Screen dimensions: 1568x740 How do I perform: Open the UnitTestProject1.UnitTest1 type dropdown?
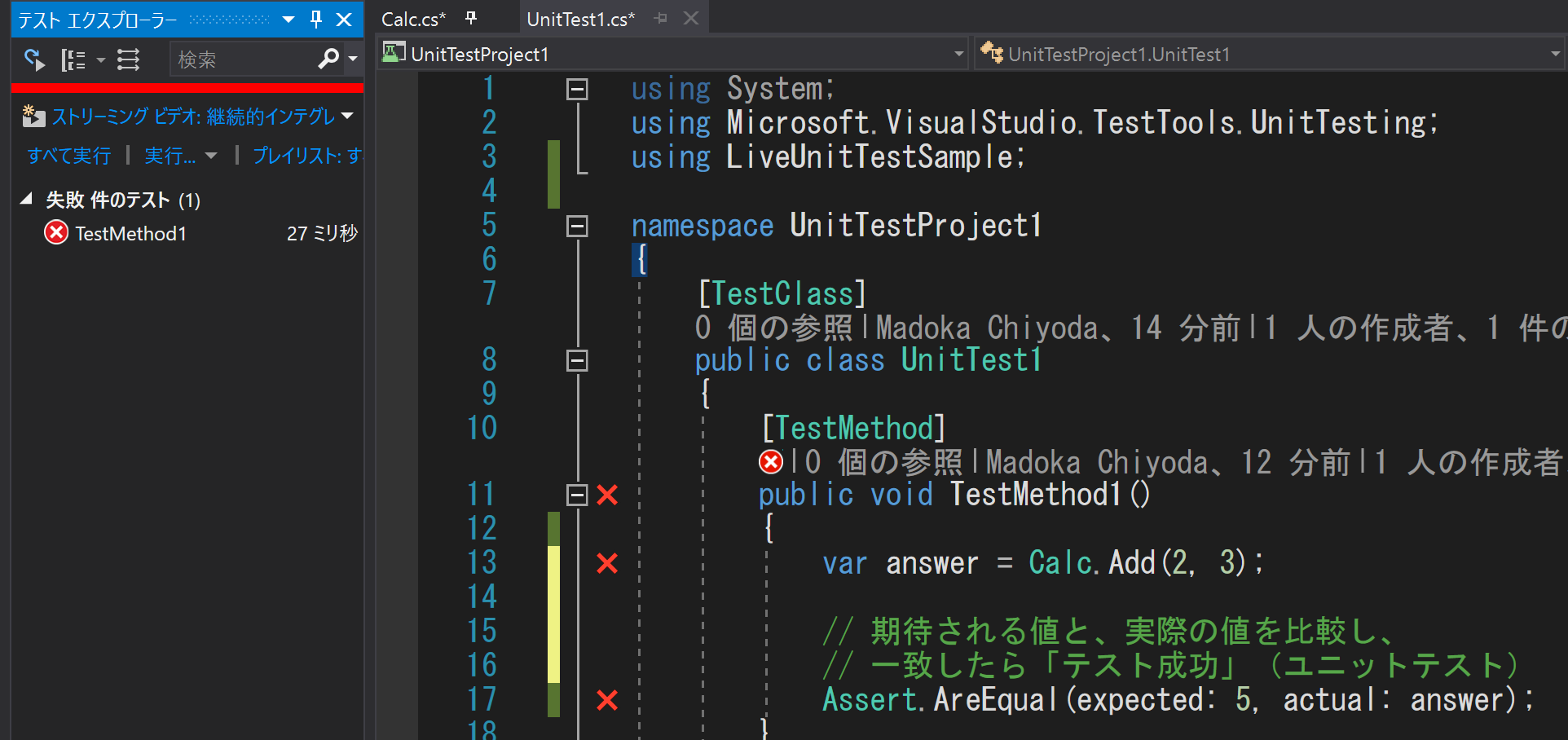tap(1556, 55)
